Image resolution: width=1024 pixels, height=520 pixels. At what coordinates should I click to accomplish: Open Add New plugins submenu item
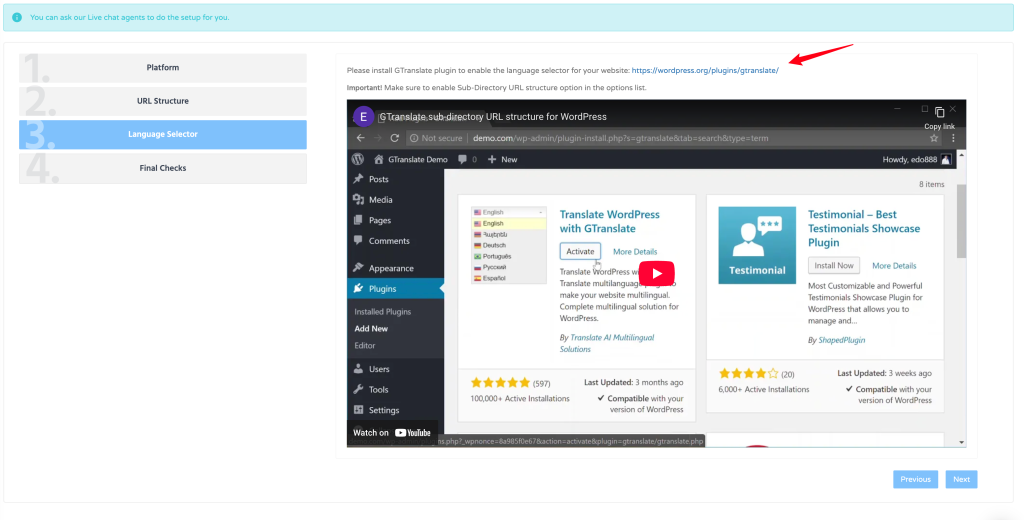pos(371,329)
